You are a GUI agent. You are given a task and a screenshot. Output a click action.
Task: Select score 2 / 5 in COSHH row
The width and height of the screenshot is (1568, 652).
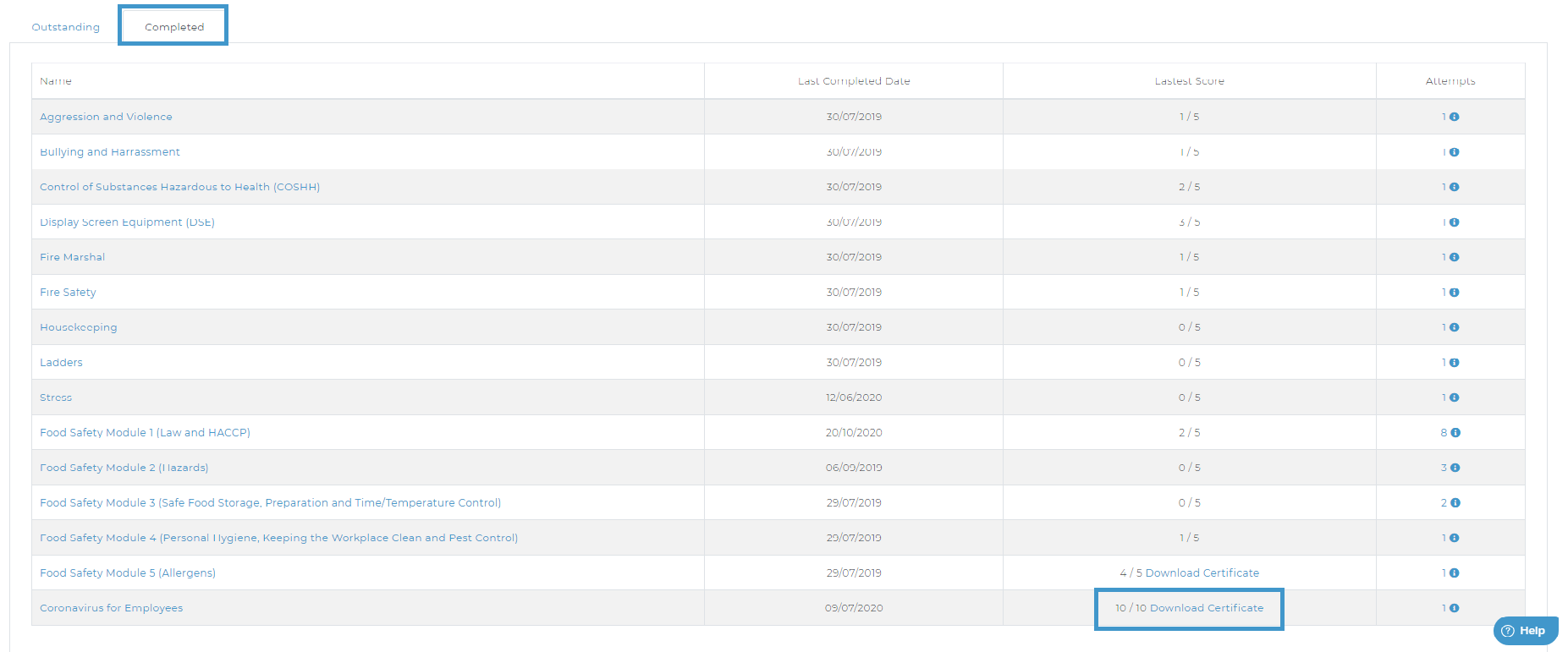pyautogui.click(x=1189, y=187)
